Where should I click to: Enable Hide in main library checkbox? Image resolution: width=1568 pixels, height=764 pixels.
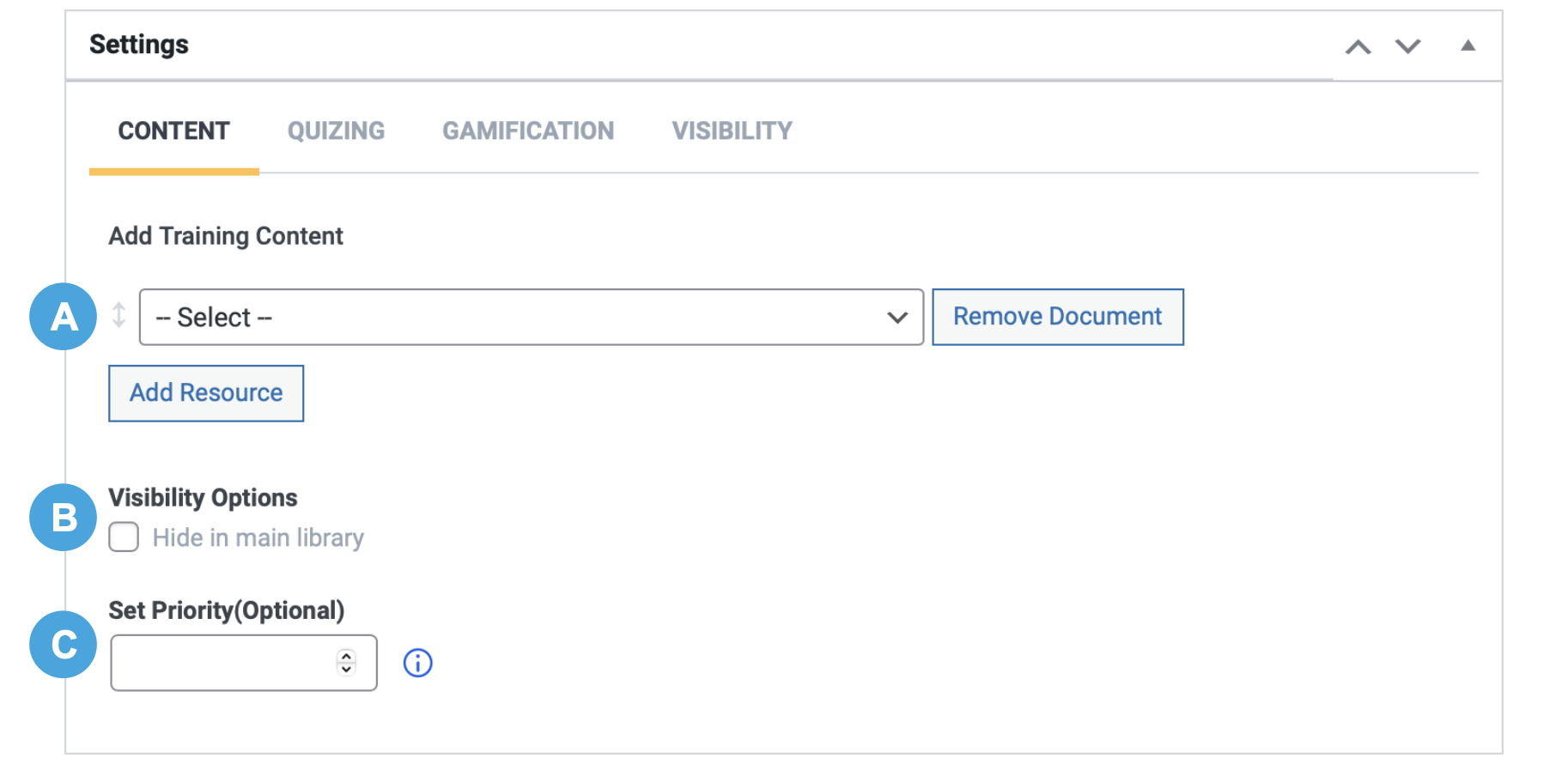[x=124, y=537]
